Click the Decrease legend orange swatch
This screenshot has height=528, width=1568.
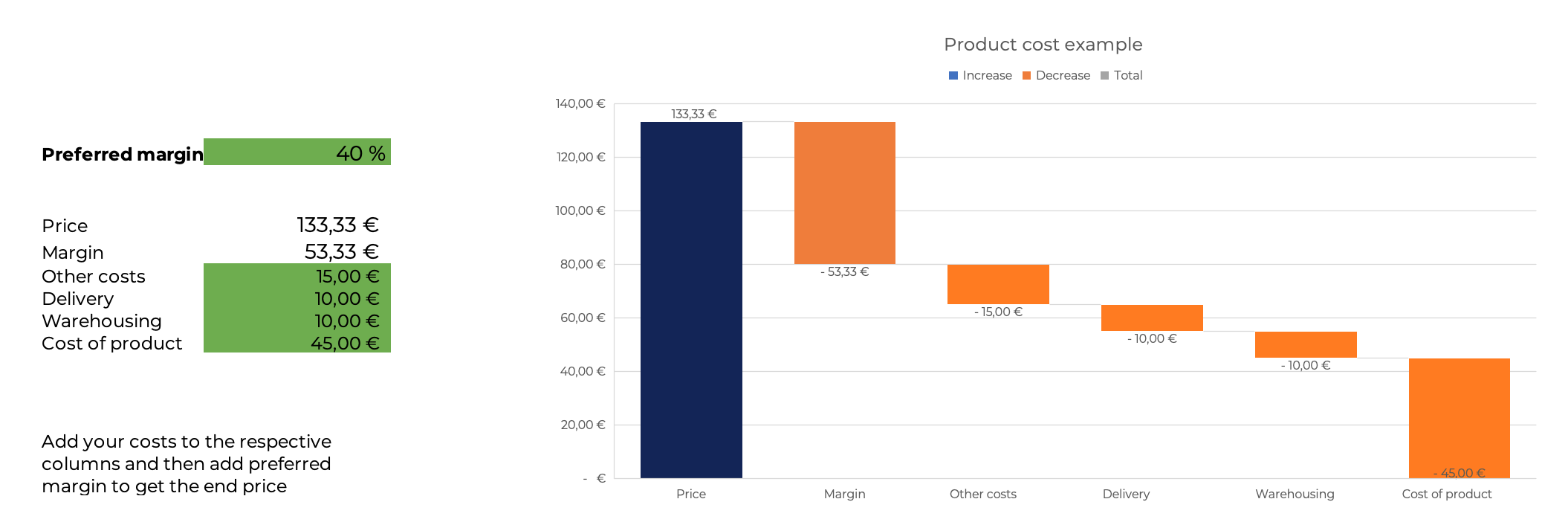(1026, 76)
